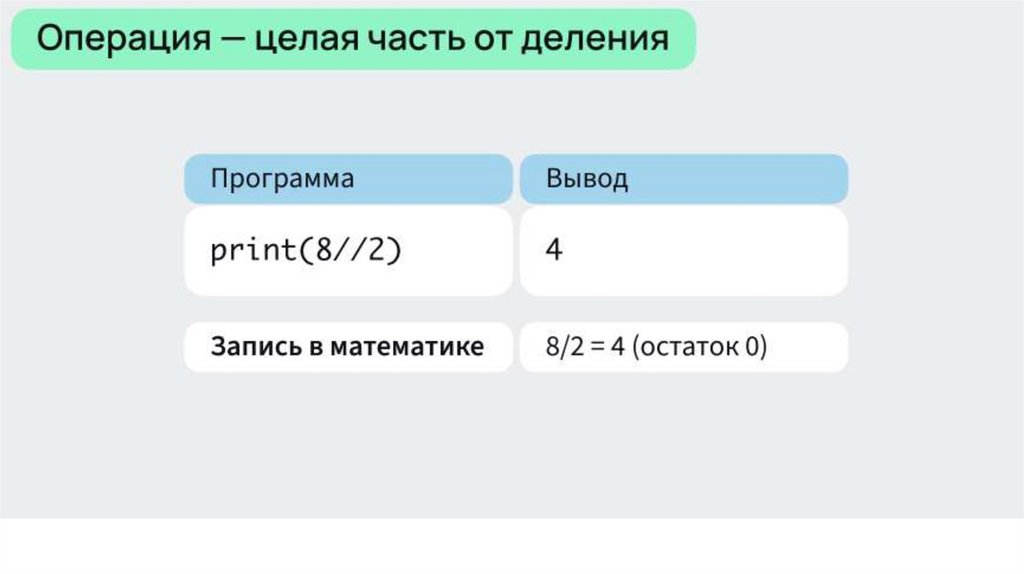
Task: Click the word "остаток" in the math cell
Action: point(690,349)
